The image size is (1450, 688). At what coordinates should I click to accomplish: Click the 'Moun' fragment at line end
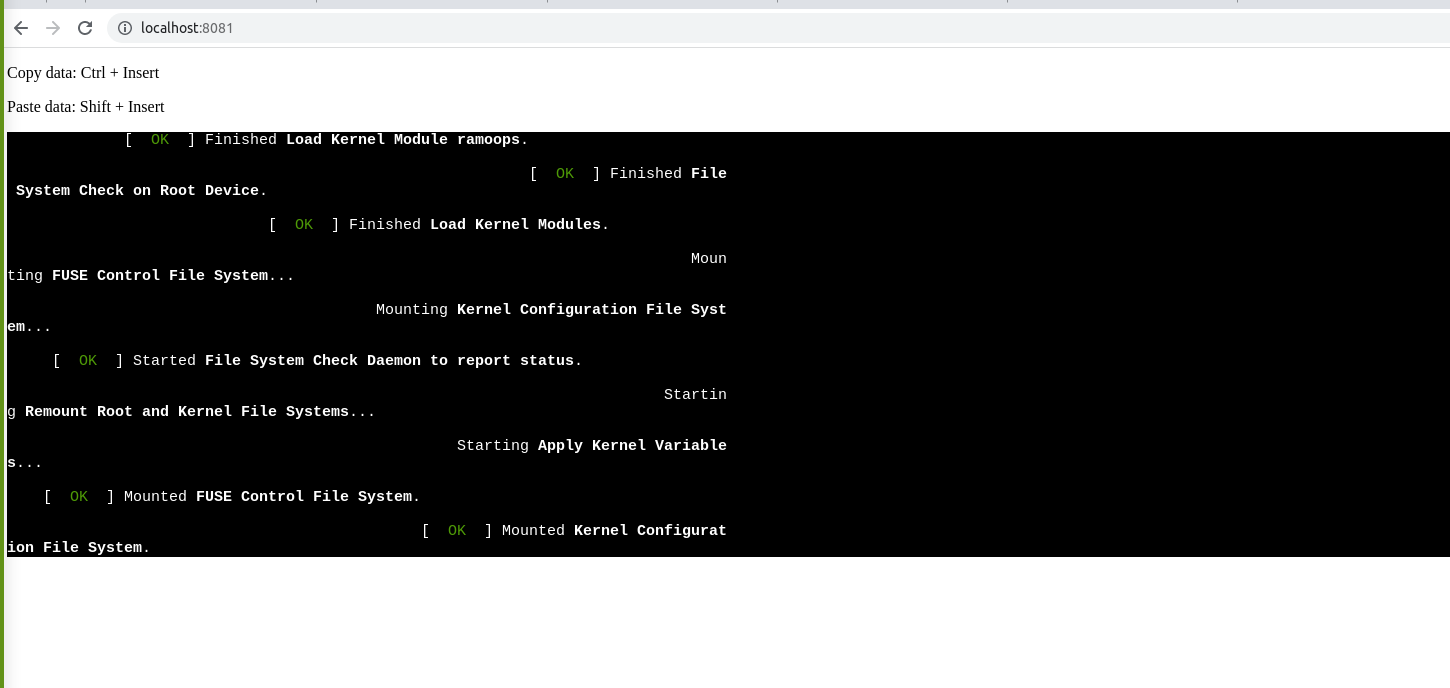click(709, 259)
